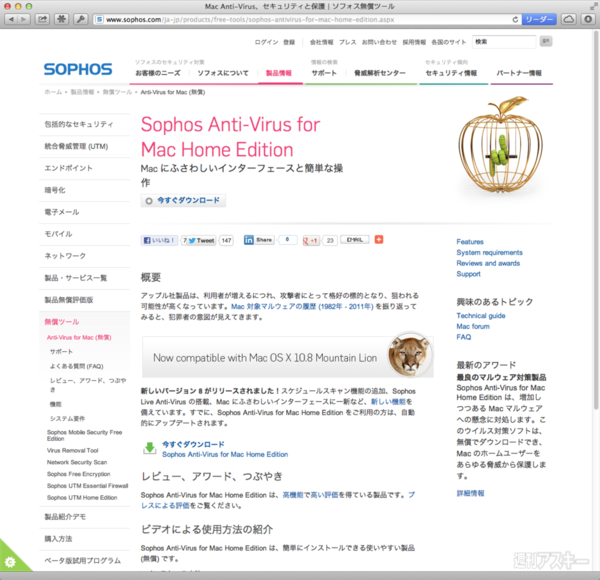Open the Features link in right column

[470, 242]
